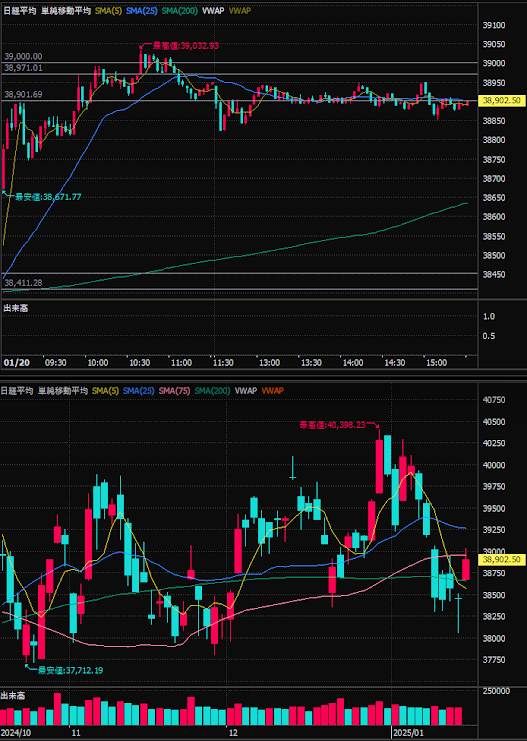Click the 38,971.01 horizontal line label
The width and height of the screenshot is (527, 741).
tap(23, 68)
